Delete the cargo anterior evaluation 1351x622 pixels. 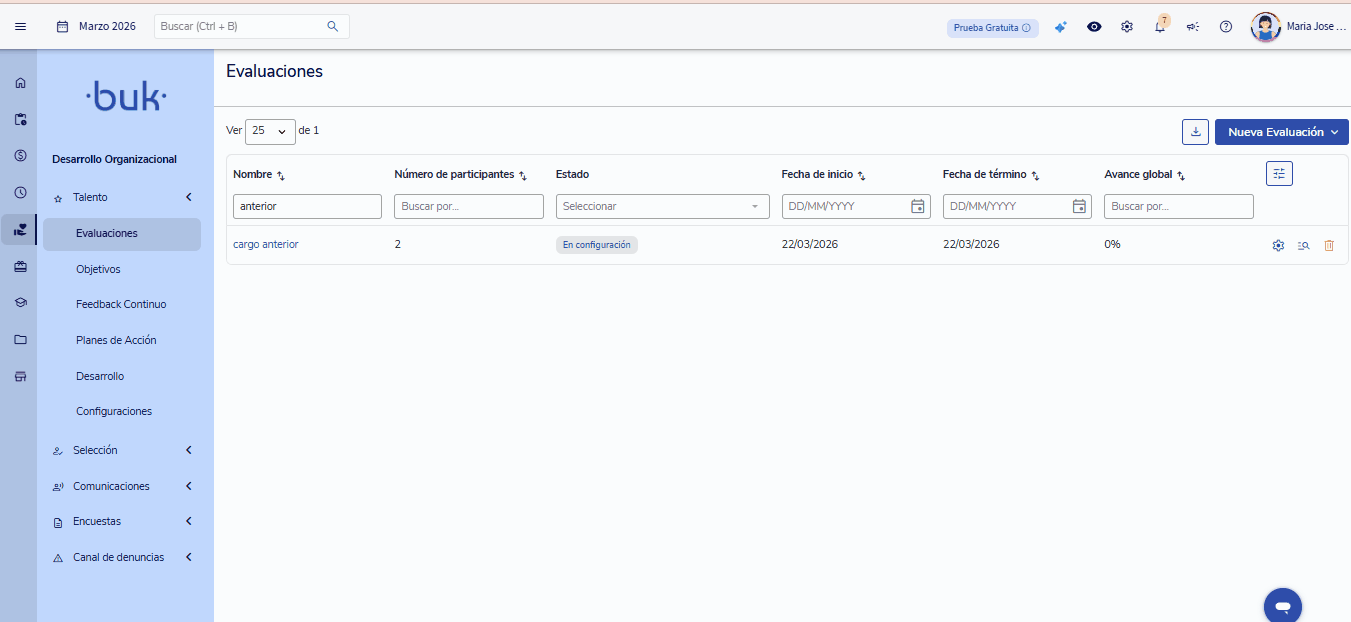(x=1329, y=245)
